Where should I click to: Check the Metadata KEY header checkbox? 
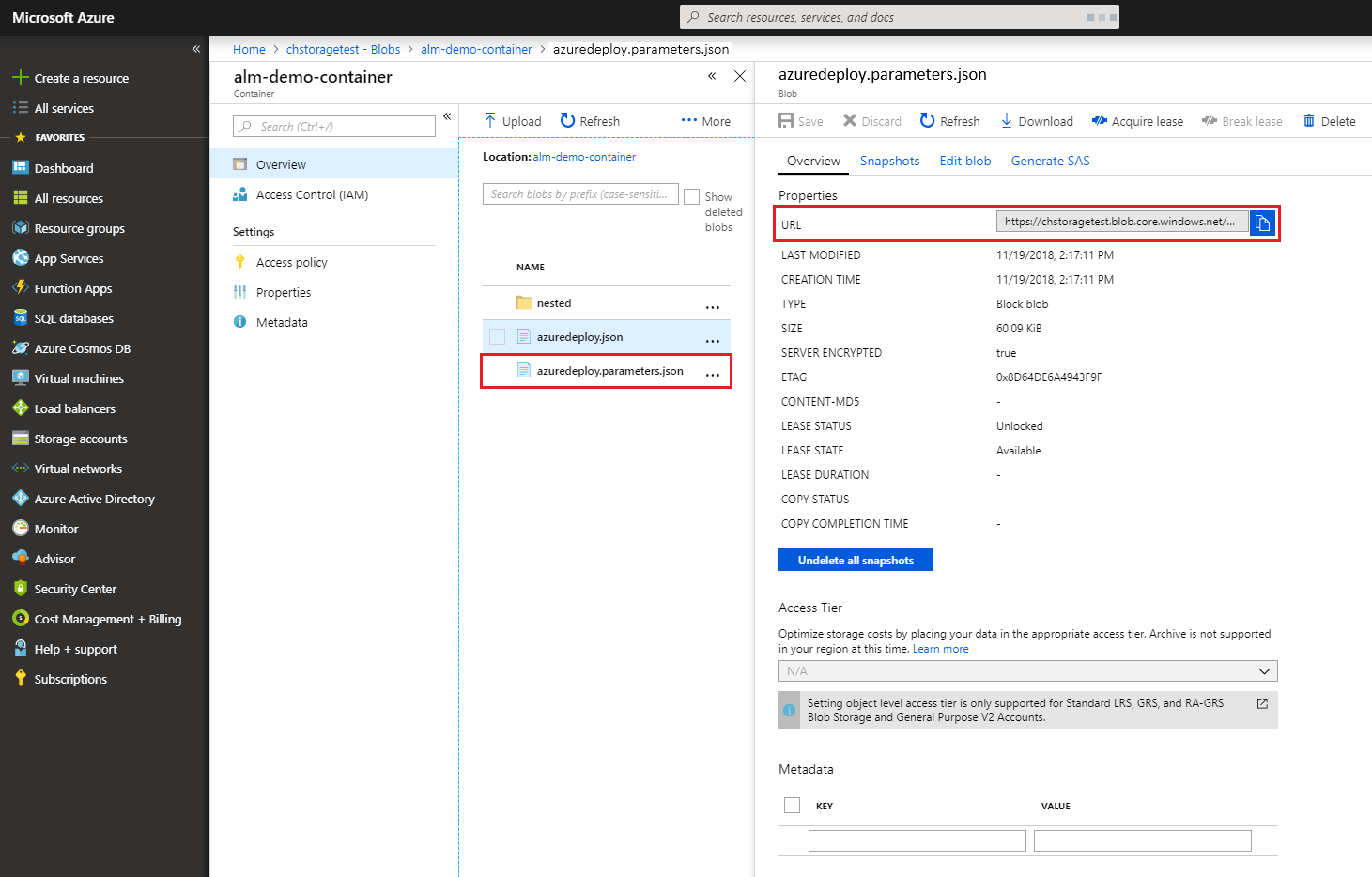[792, 806]
